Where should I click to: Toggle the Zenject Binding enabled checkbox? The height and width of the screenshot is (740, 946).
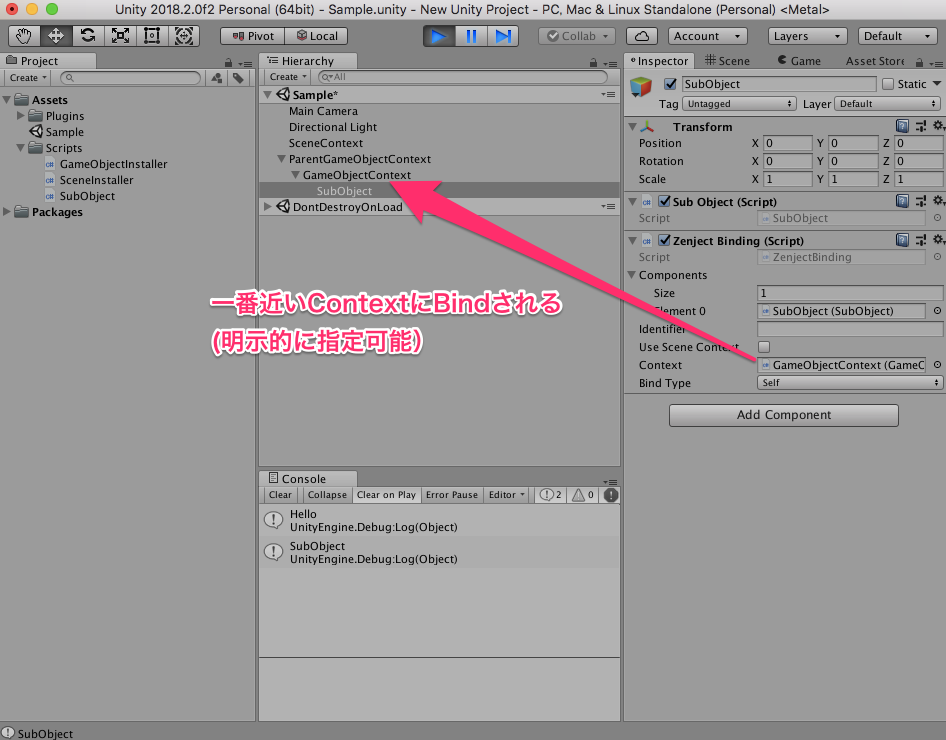(x=664, y=240)
